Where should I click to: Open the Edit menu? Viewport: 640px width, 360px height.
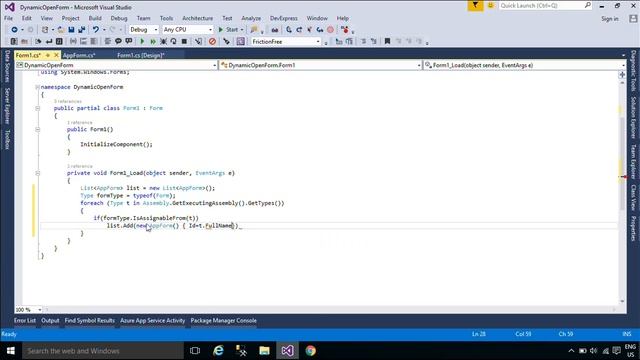27,18
